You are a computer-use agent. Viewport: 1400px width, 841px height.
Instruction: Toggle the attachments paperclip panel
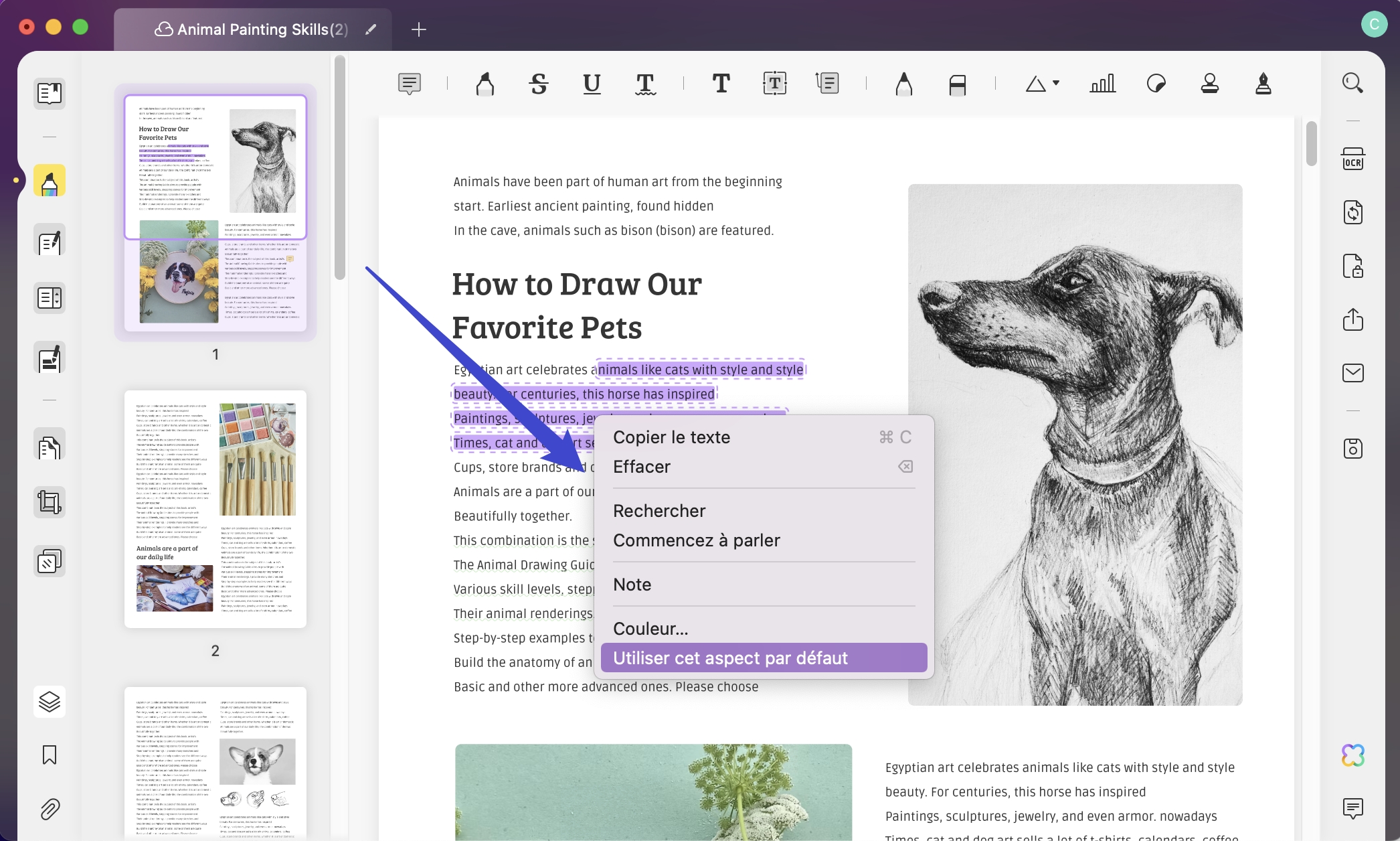(50, 809)
